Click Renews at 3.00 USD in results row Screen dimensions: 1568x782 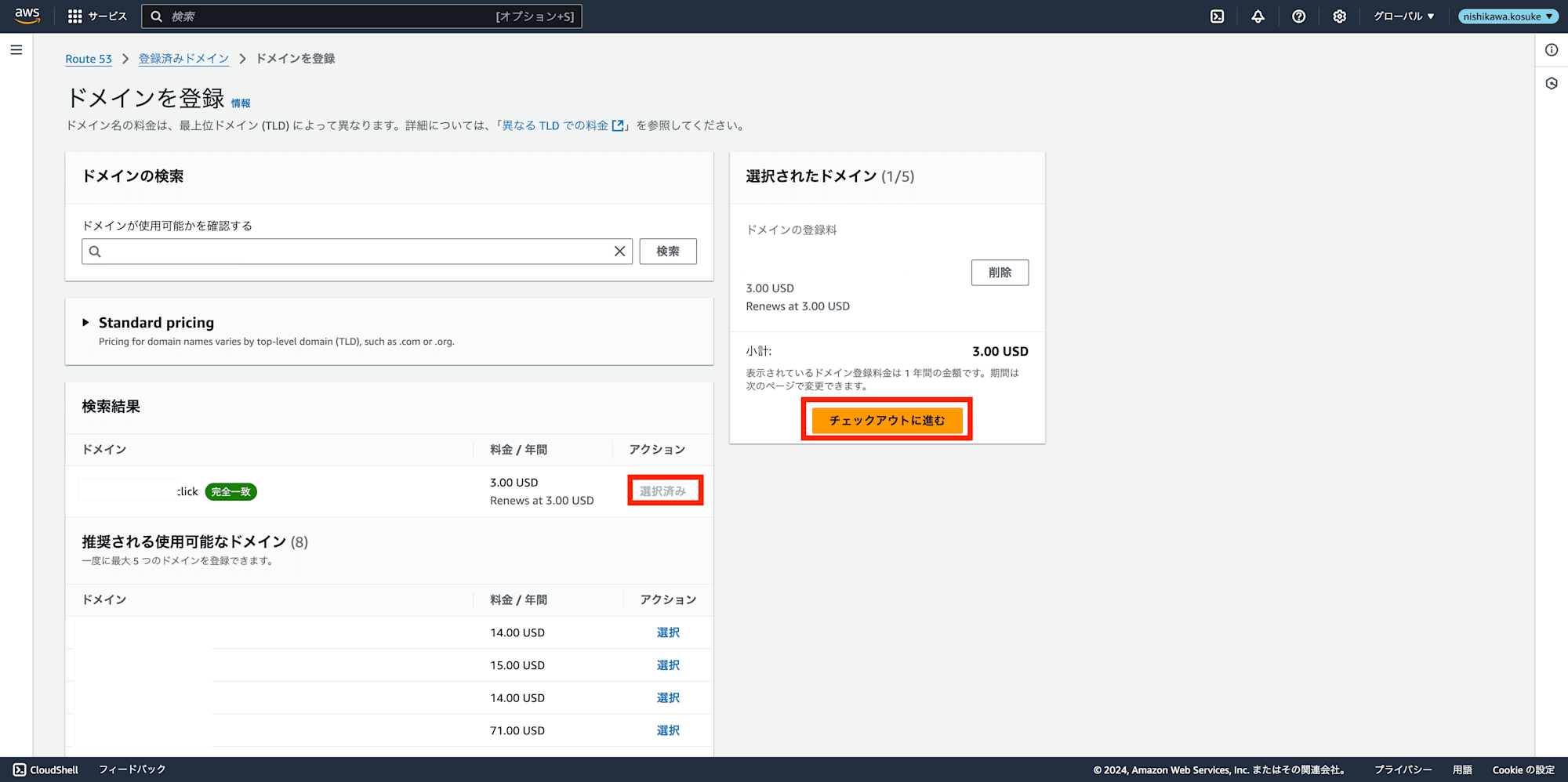[x=542, y=501]
